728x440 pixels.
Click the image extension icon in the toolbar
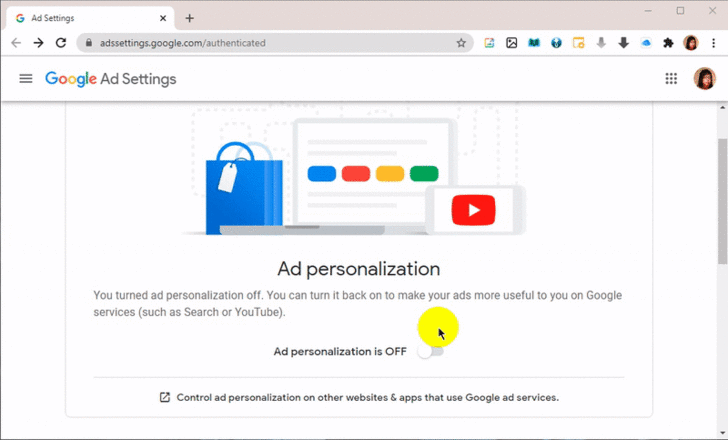(512, 43)
